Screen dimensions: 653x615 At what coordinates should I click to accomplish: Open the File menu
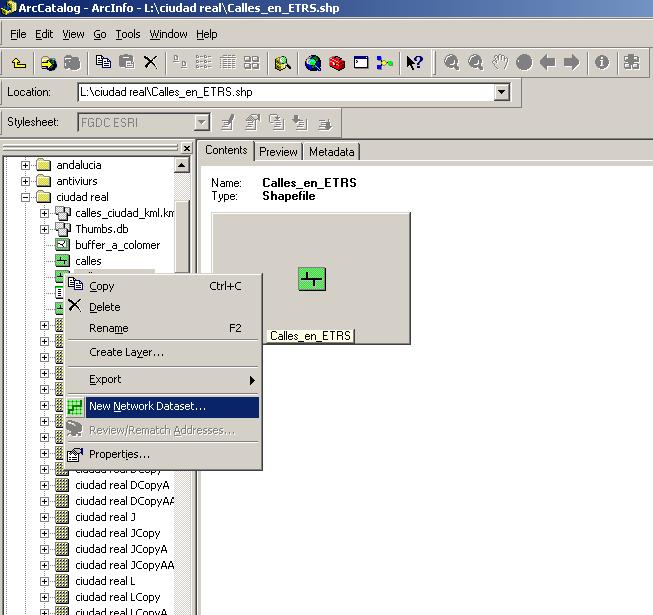(18, 34)
